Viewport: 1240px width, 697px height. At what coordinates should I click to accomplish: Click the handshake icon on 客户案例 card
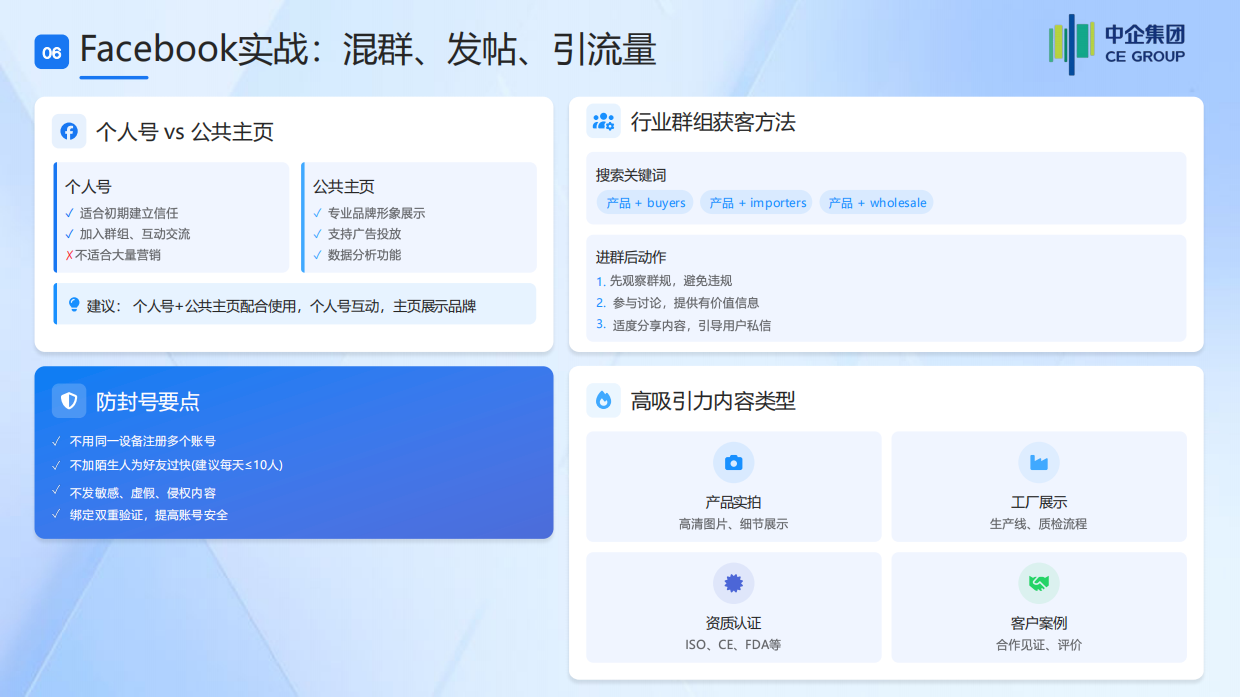1039,583
